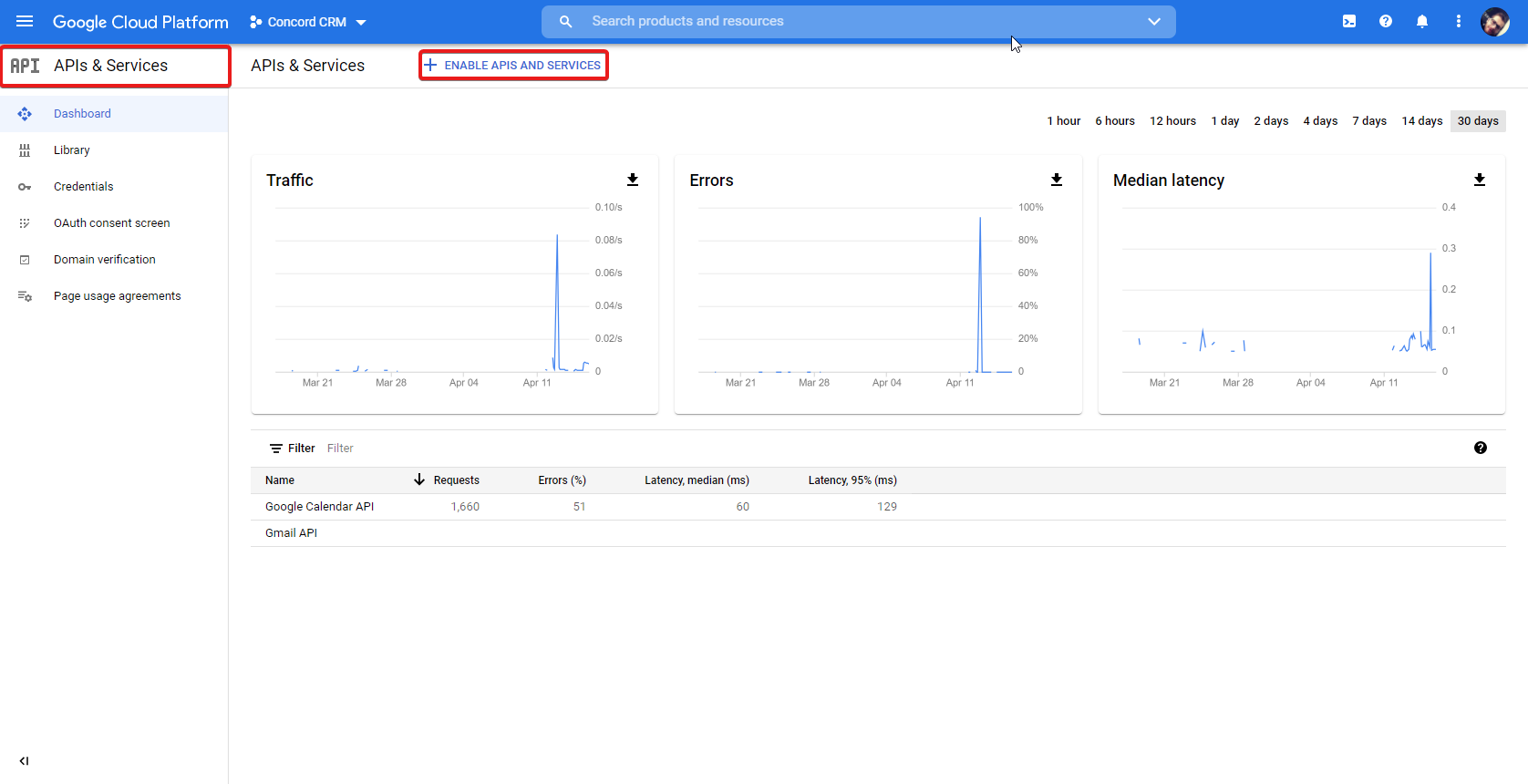The height and width of the screenshot is (784, 1528).
Task: Select the 6 hours time range
Action: click(x=1115, y=121)
